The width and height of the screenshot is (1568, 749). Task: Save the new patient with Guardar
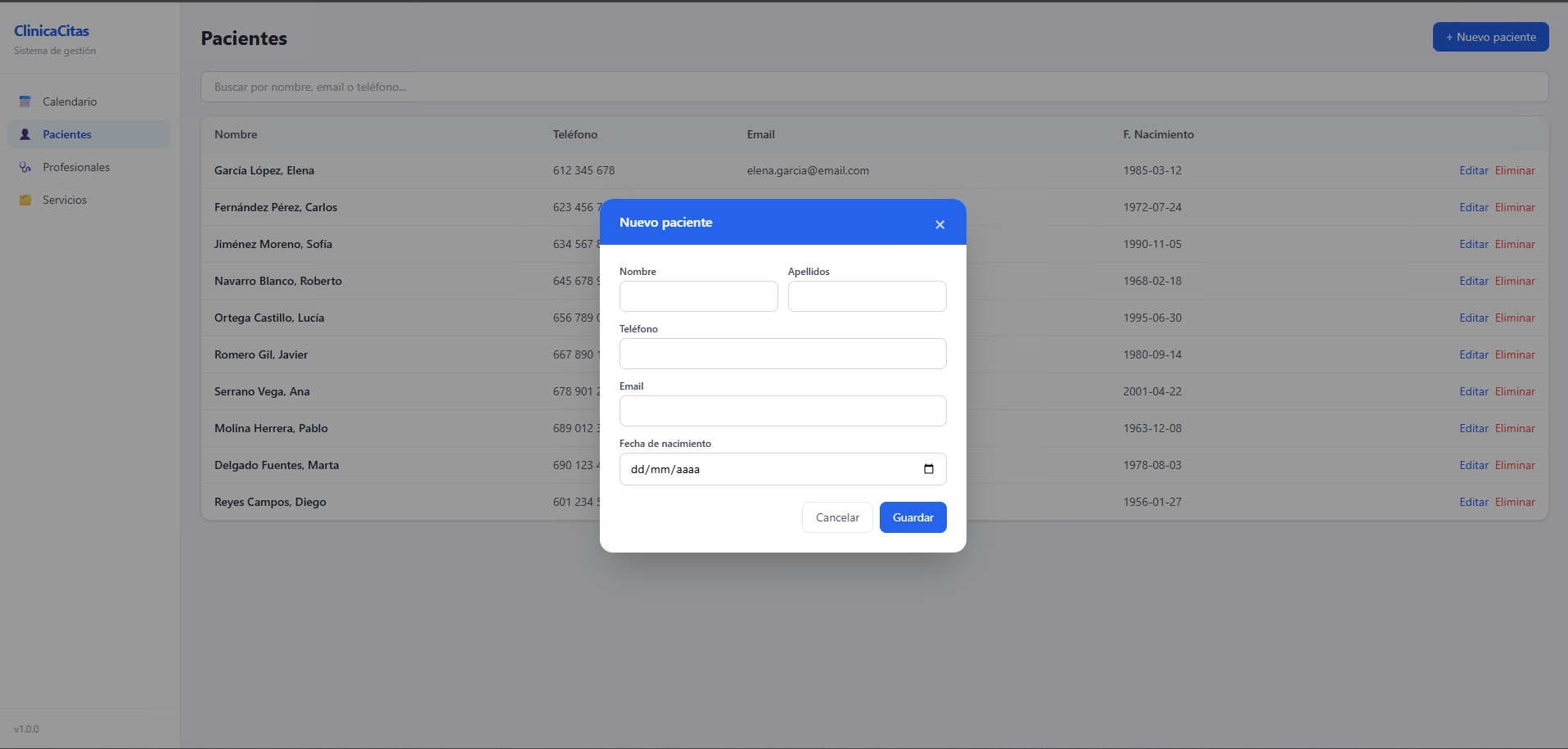[912, 517]
